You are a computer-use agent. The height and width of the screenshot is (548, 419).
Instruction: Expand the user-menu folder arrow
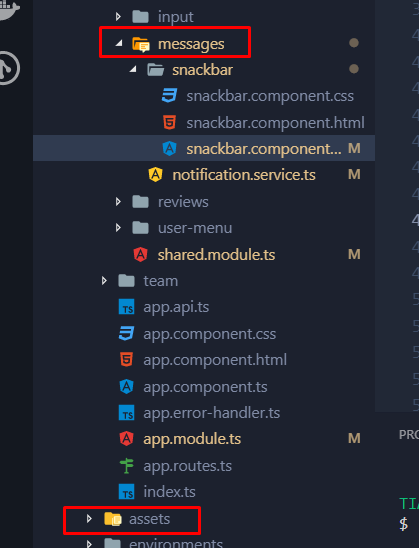click(118, 228)
